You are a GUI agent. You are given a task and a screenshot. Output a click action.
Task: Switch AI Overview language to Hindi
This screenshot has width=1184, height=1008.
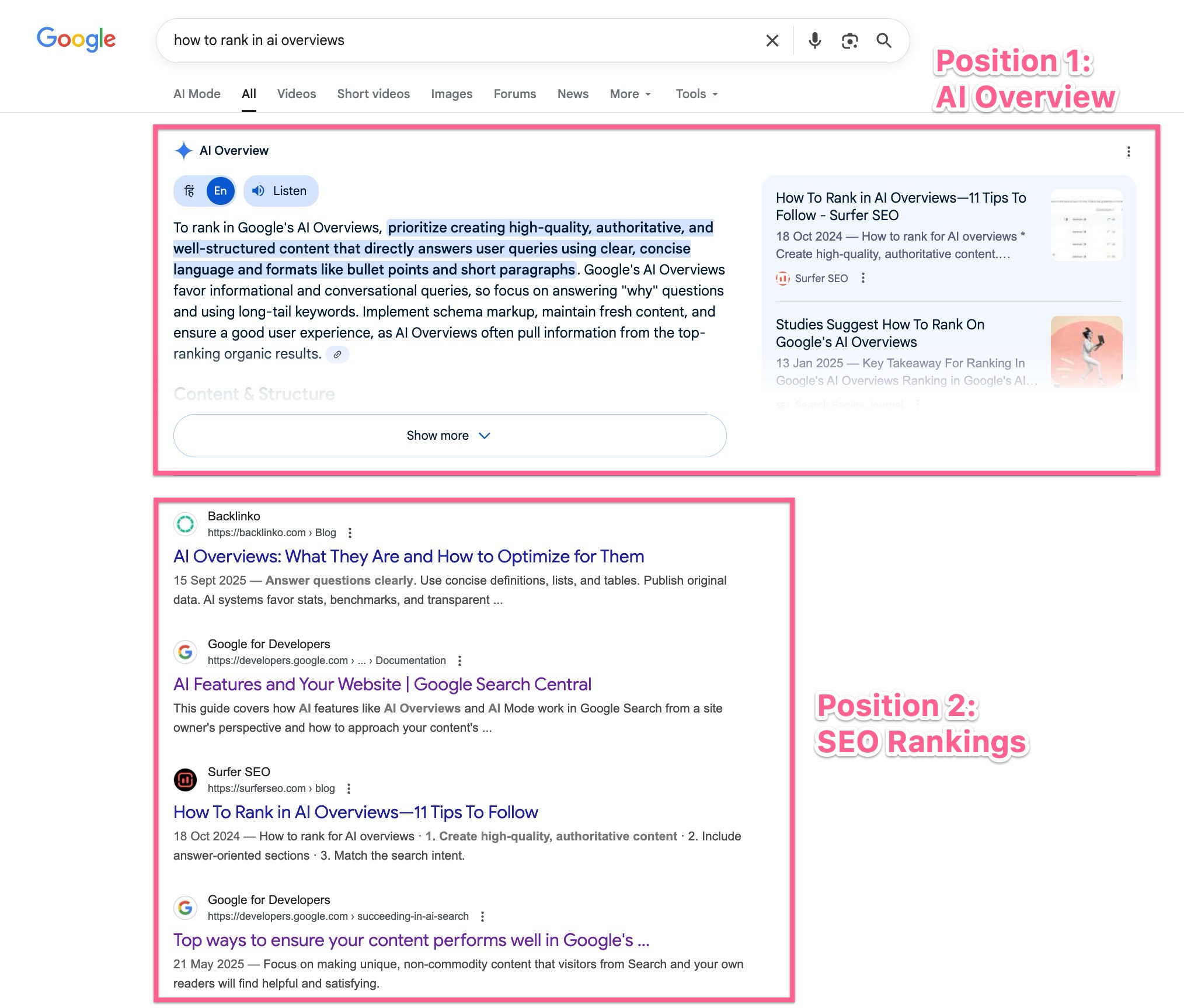click(x=190, y=191)
